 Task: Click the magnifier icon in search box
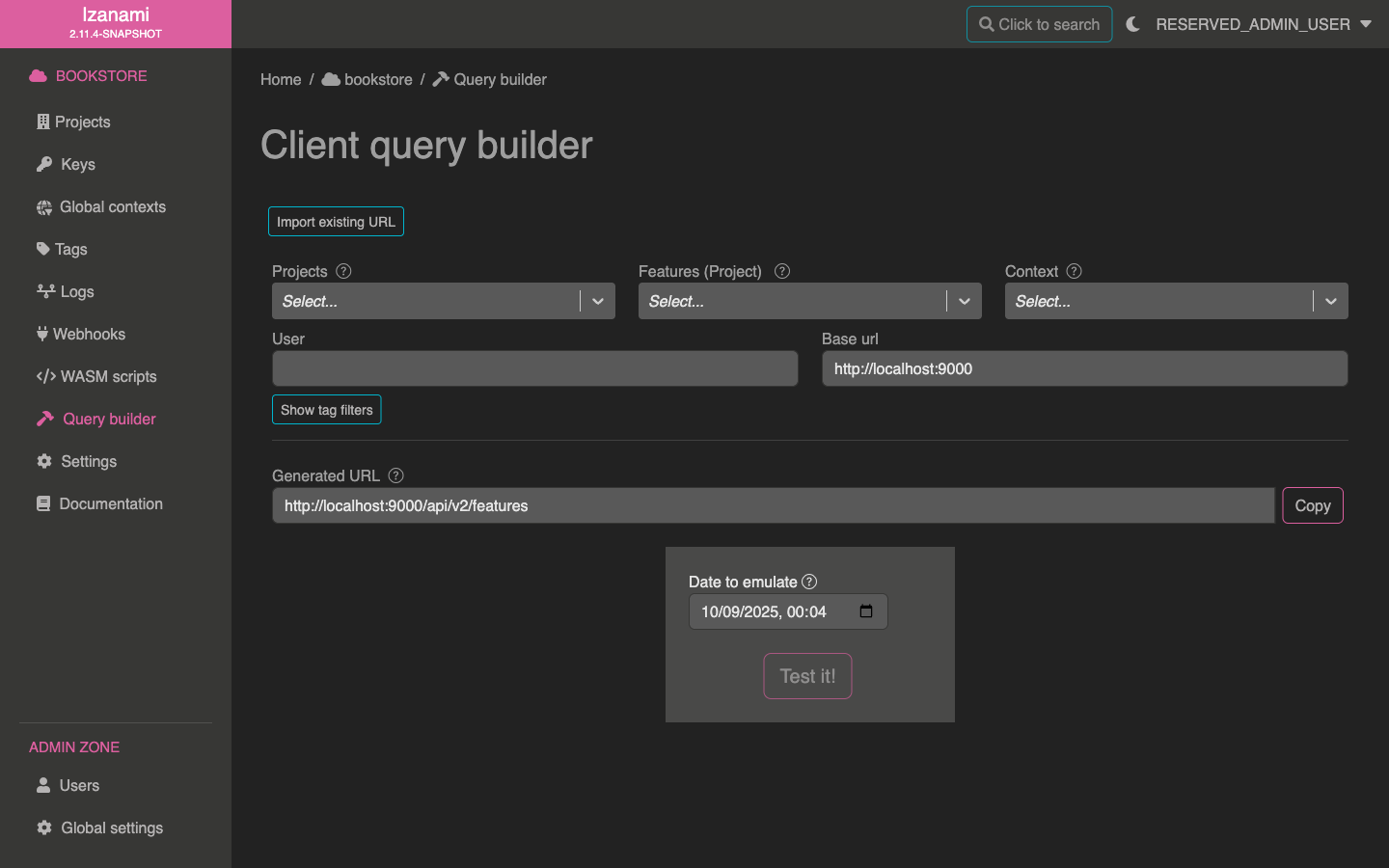pos(986,24)
